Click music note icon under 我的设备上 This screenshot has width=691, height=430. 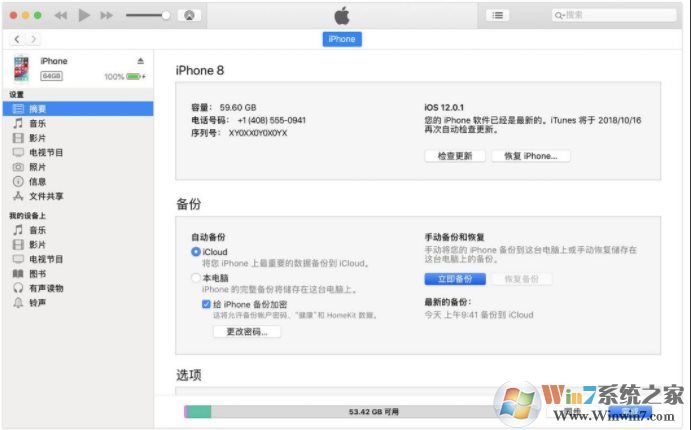point(18,230)
